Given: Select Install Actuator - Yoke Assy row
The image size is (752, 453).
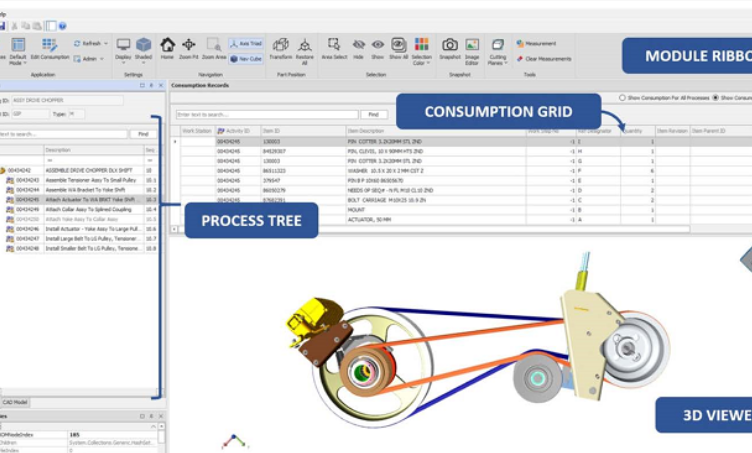Looking at the screenshot, I should pos(79,229).
